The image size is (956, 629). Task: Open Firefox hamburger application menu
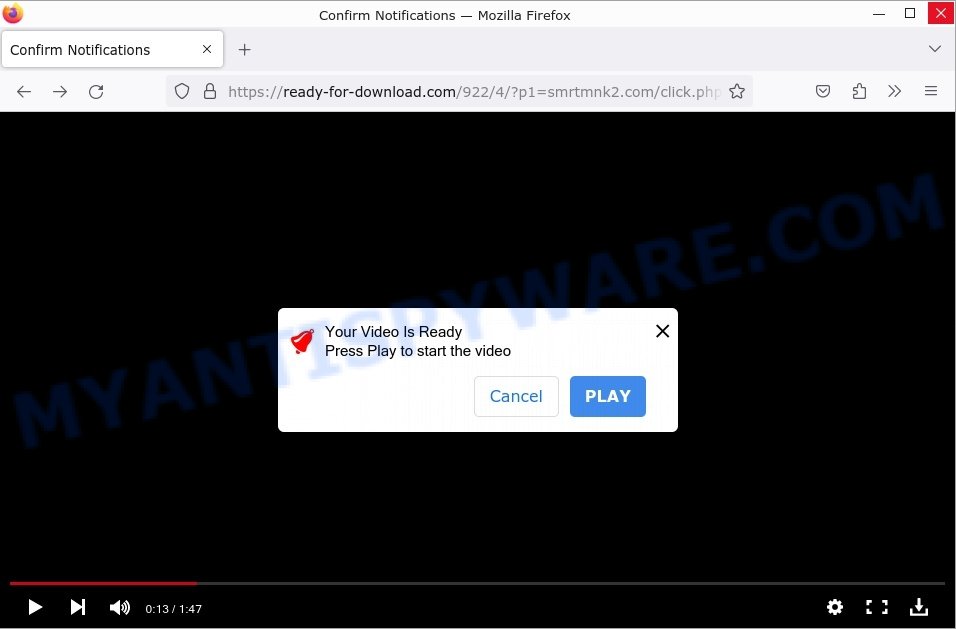click(930, 91)
